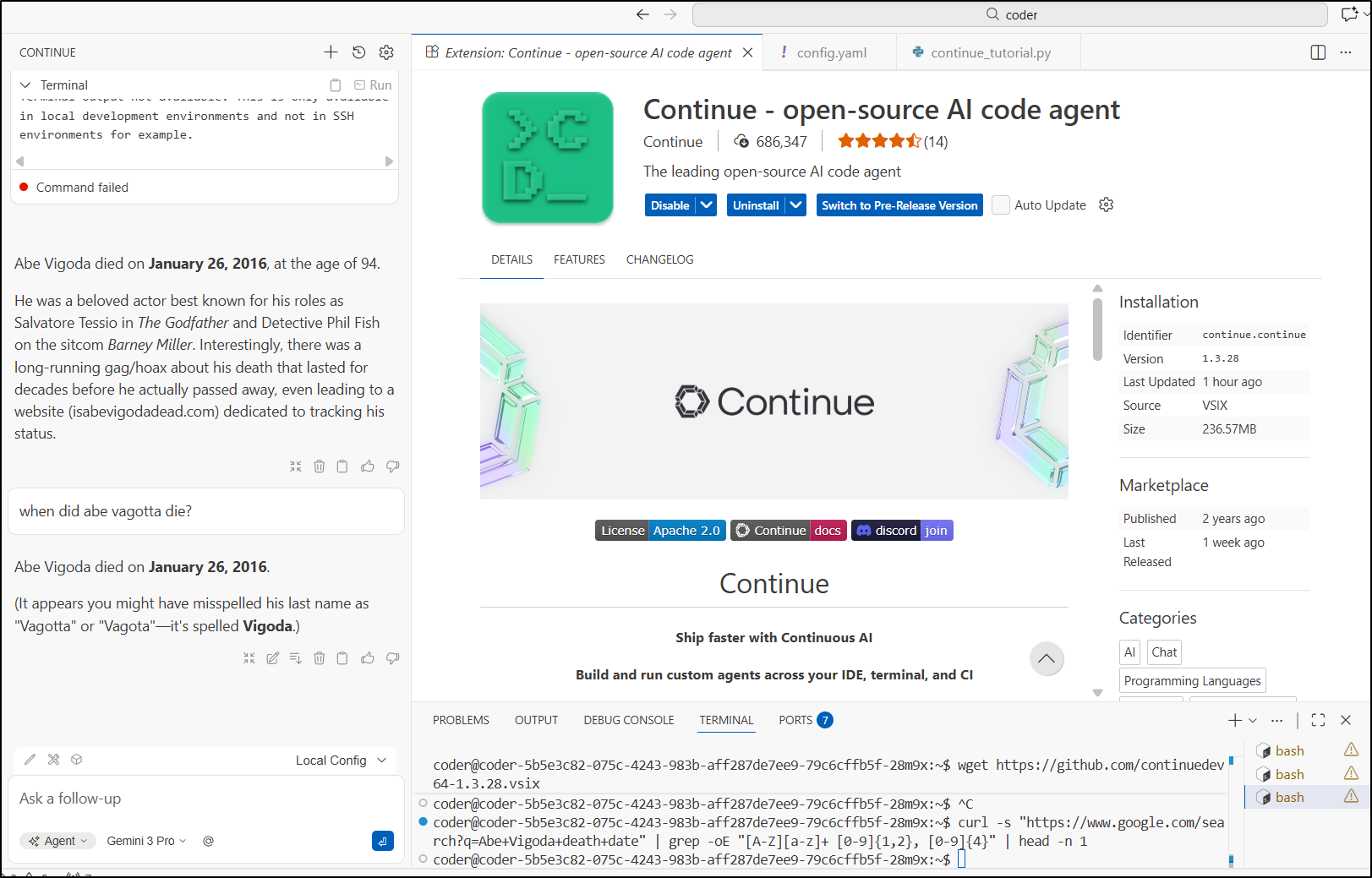1372x878 pixels.
Task: Open the Agent mode dropdown
Action: pos(58,841)
